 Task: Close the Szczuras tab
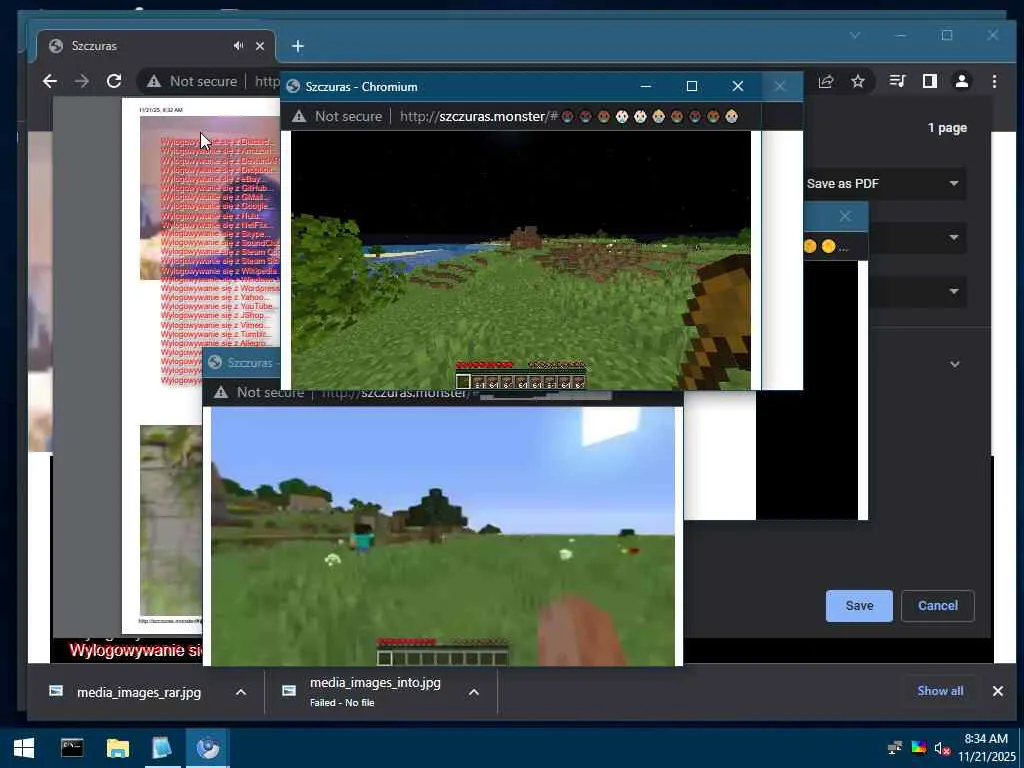click(260, 46)
